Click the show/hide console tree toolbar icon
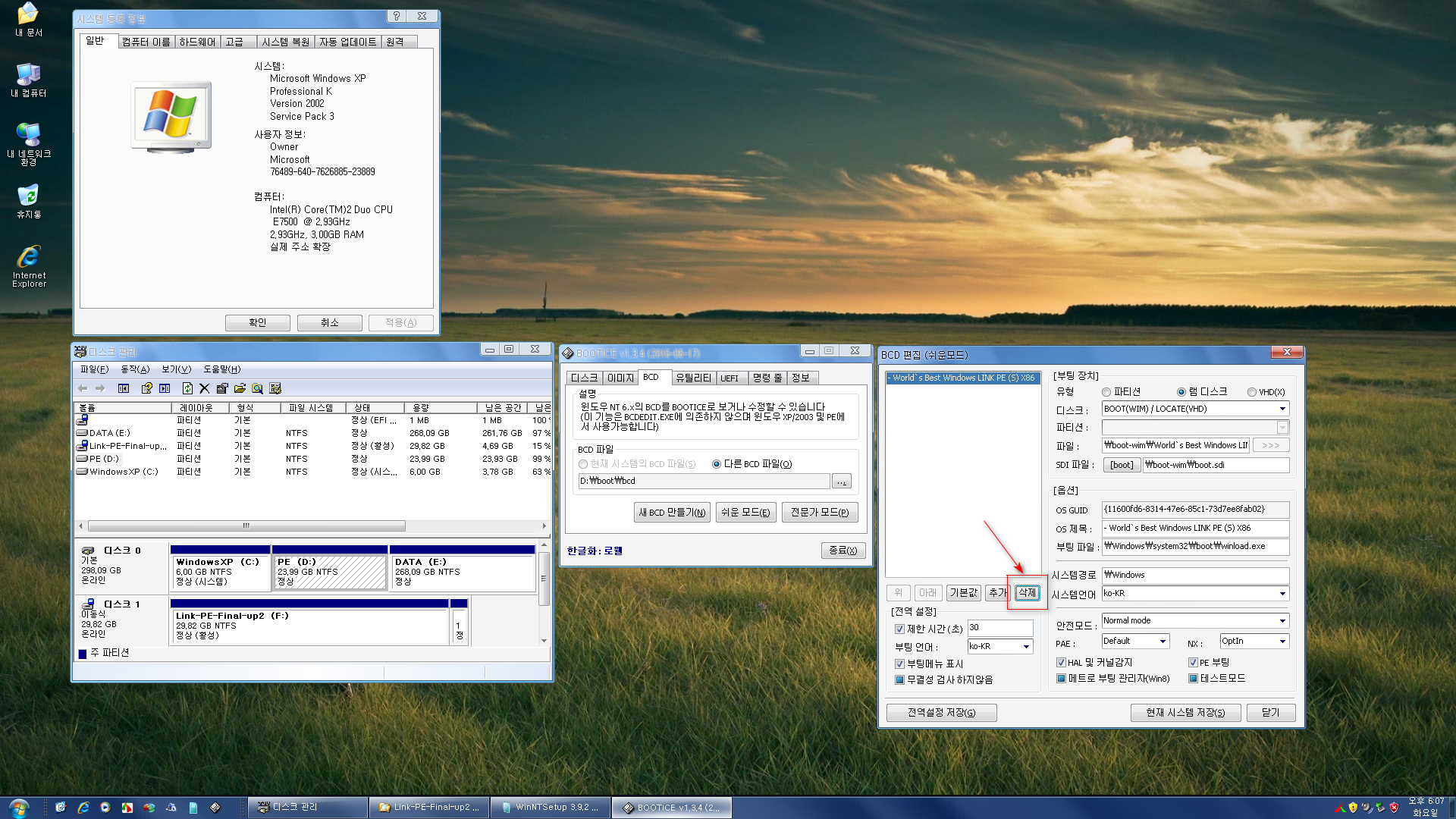1456x819 pixels. point(124,389)
